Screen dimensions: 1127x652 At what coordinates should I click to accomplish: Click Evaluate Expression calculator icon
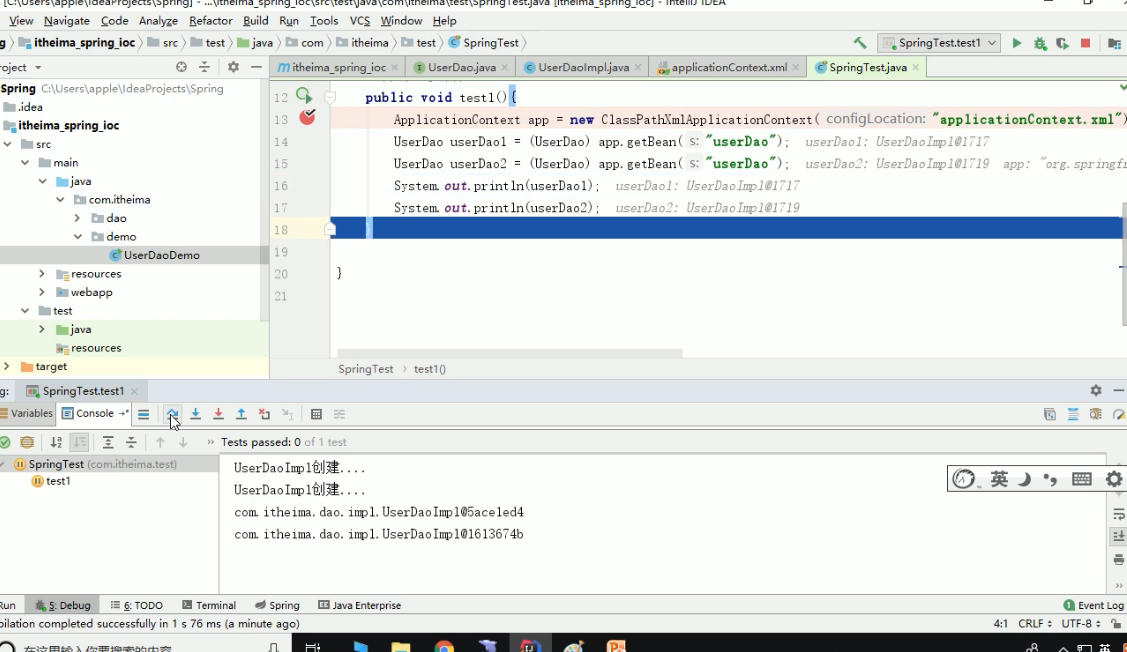tap(316, 414)
